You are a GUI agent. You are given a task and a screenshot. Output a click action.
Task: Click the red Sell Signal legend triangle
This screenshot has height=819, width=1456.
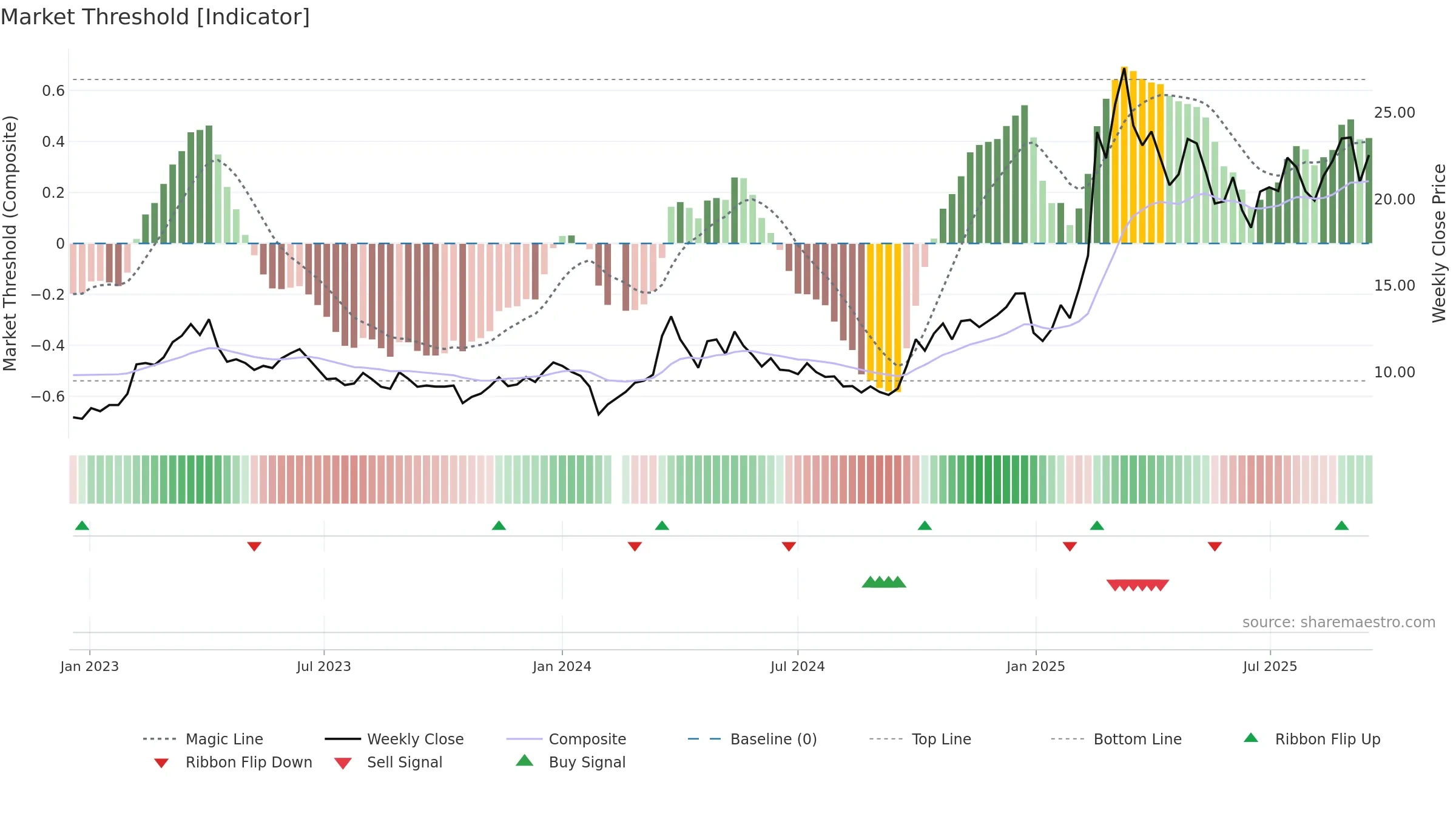click(x=343, y=763)
